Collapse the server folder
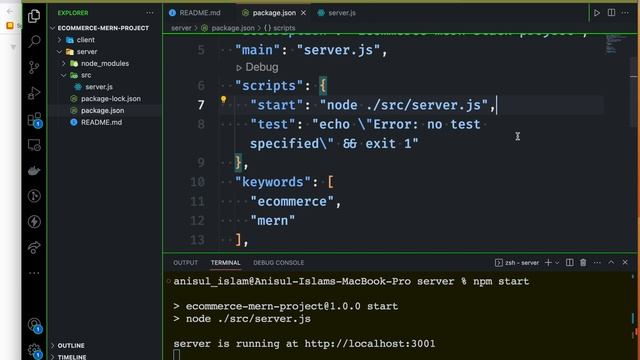 [x=87, y=51]
